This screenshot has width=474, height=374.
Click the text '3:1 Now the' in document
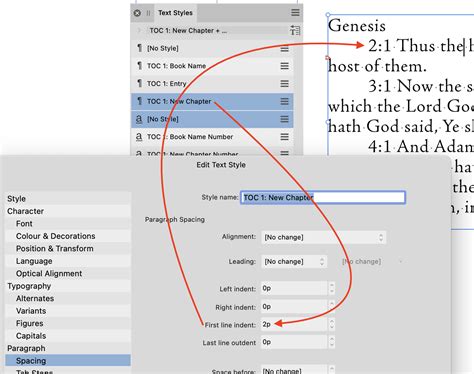pyautogui.click(x=415, y=87)
